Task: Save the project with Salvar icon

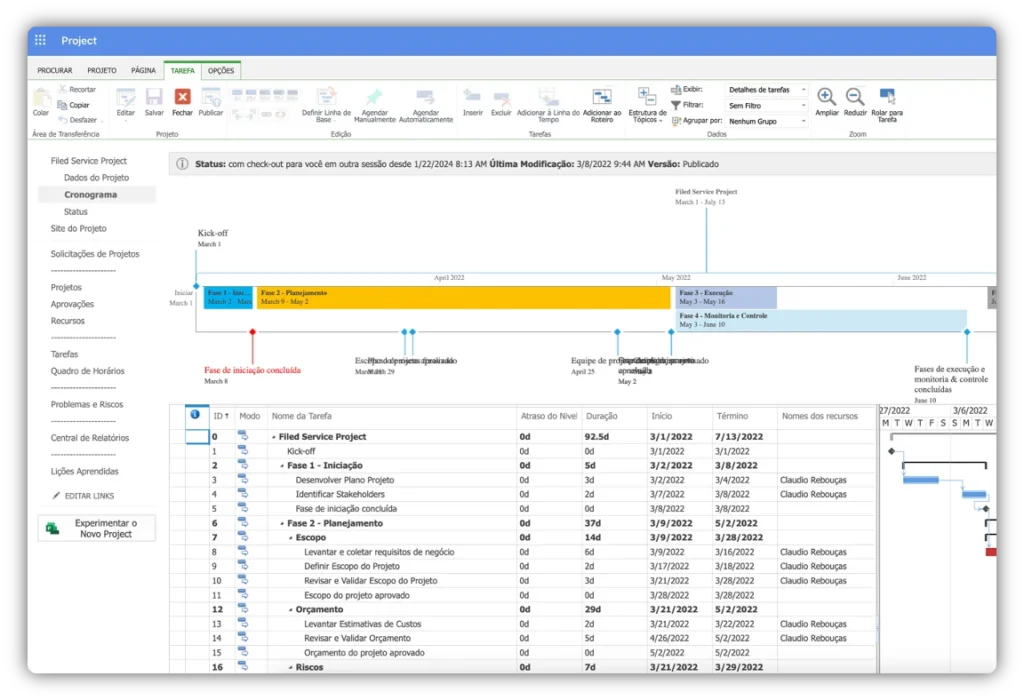Action: 154,97
